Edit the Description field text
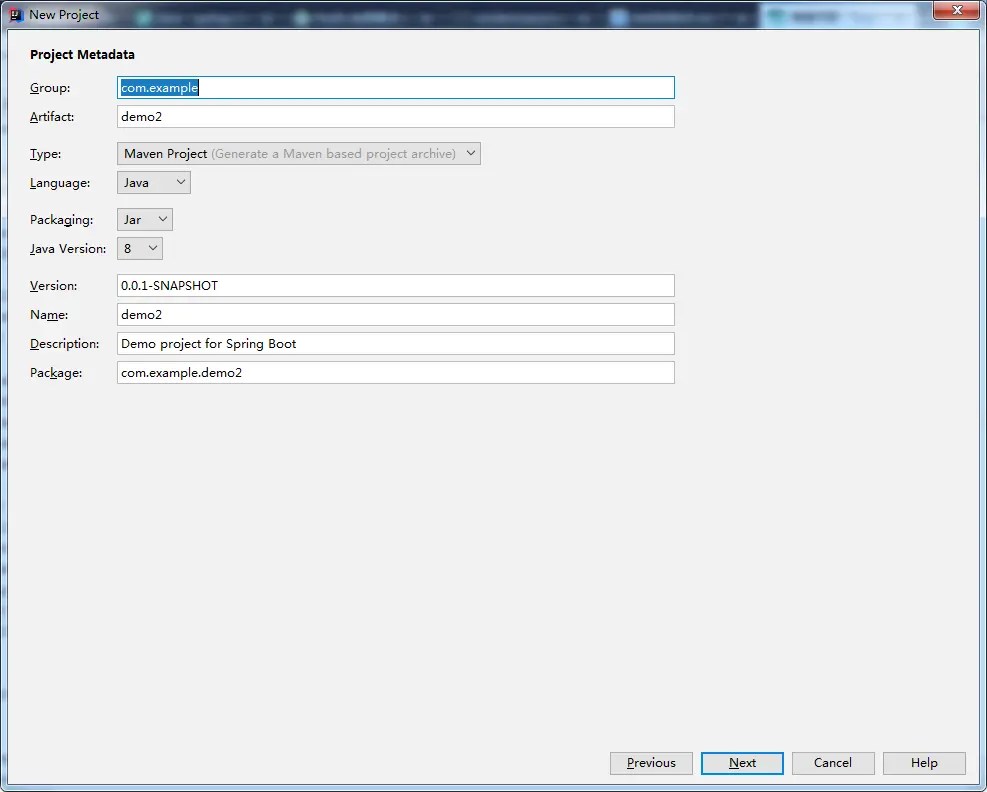Image resolution: width=987 pixels, height=792 pixels. [x=395, y=343]
